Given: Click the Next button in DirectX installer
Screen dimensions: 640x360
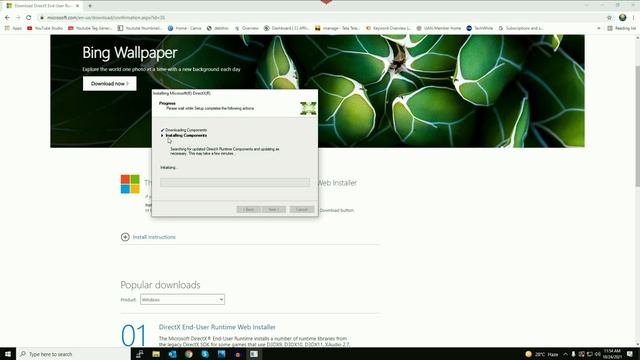Looking at the screenshot, I should [273, 209].
